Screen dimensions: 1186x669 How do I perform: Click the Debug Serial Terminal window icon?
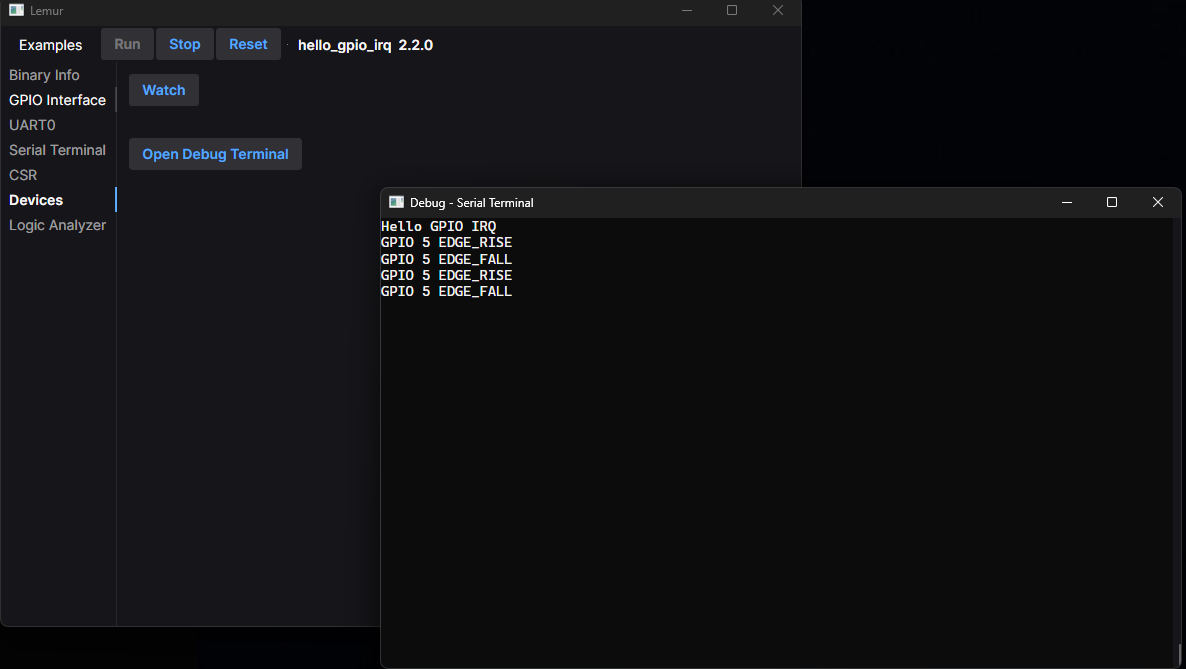396,202
